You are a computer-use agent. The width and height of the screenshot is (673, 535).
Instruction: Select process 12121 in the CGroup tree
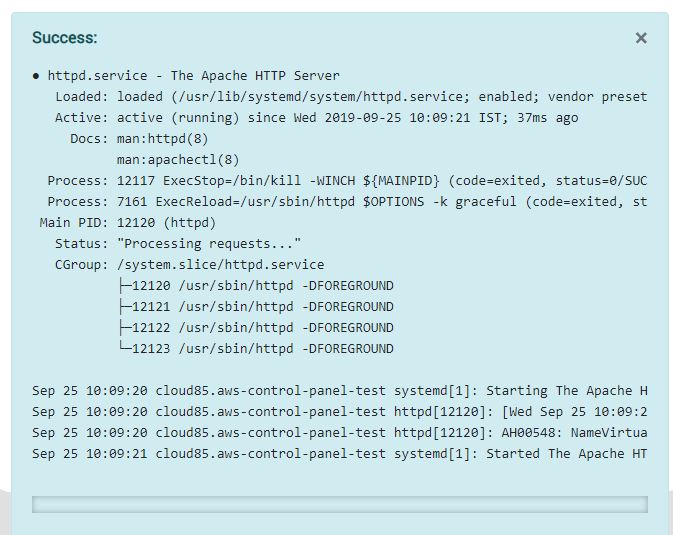256,307
